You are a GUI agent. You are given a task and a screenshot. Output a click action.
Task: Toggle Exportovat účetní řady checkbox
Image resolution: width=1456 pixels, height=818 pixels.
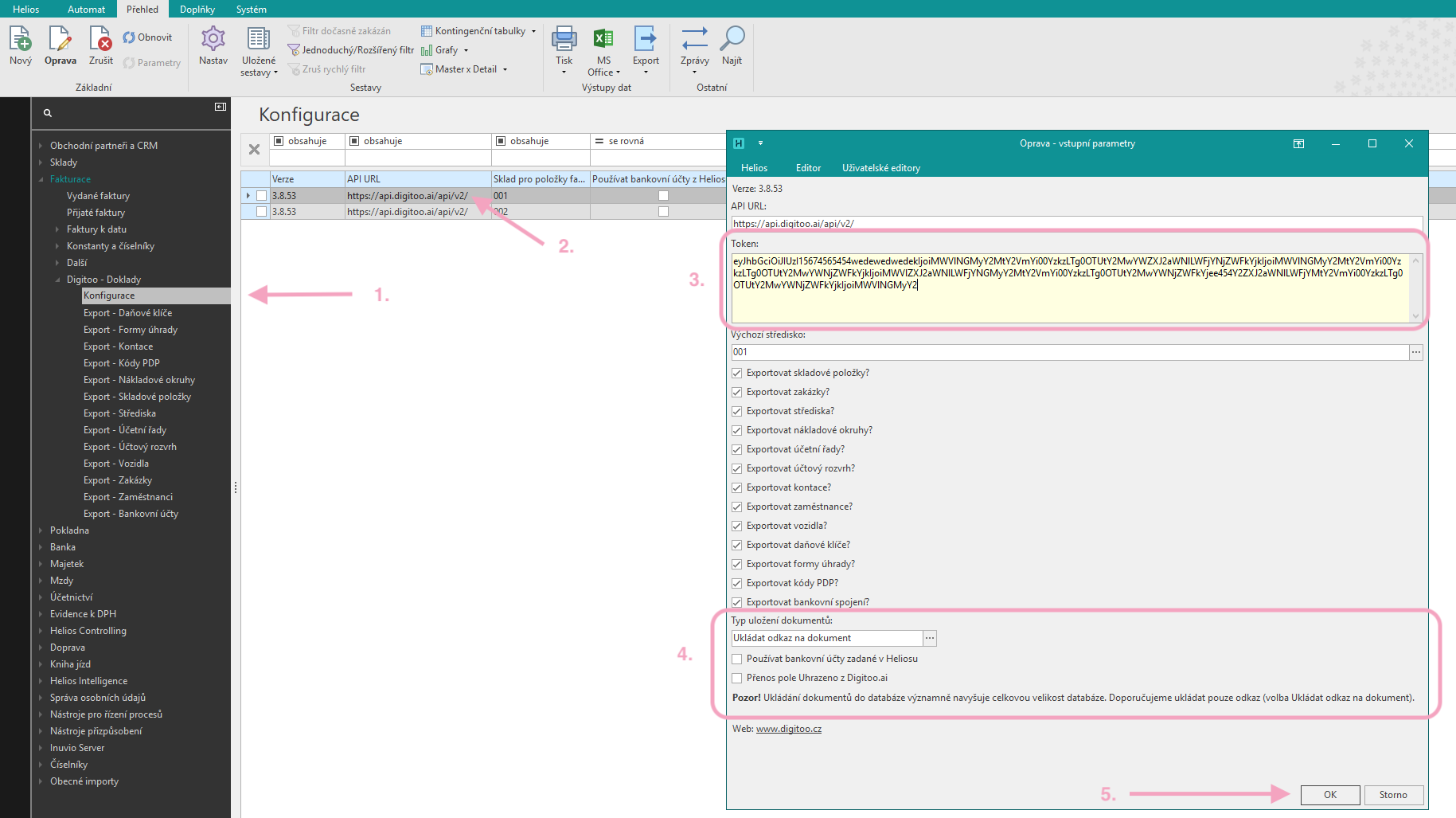[x=737, y=449]
